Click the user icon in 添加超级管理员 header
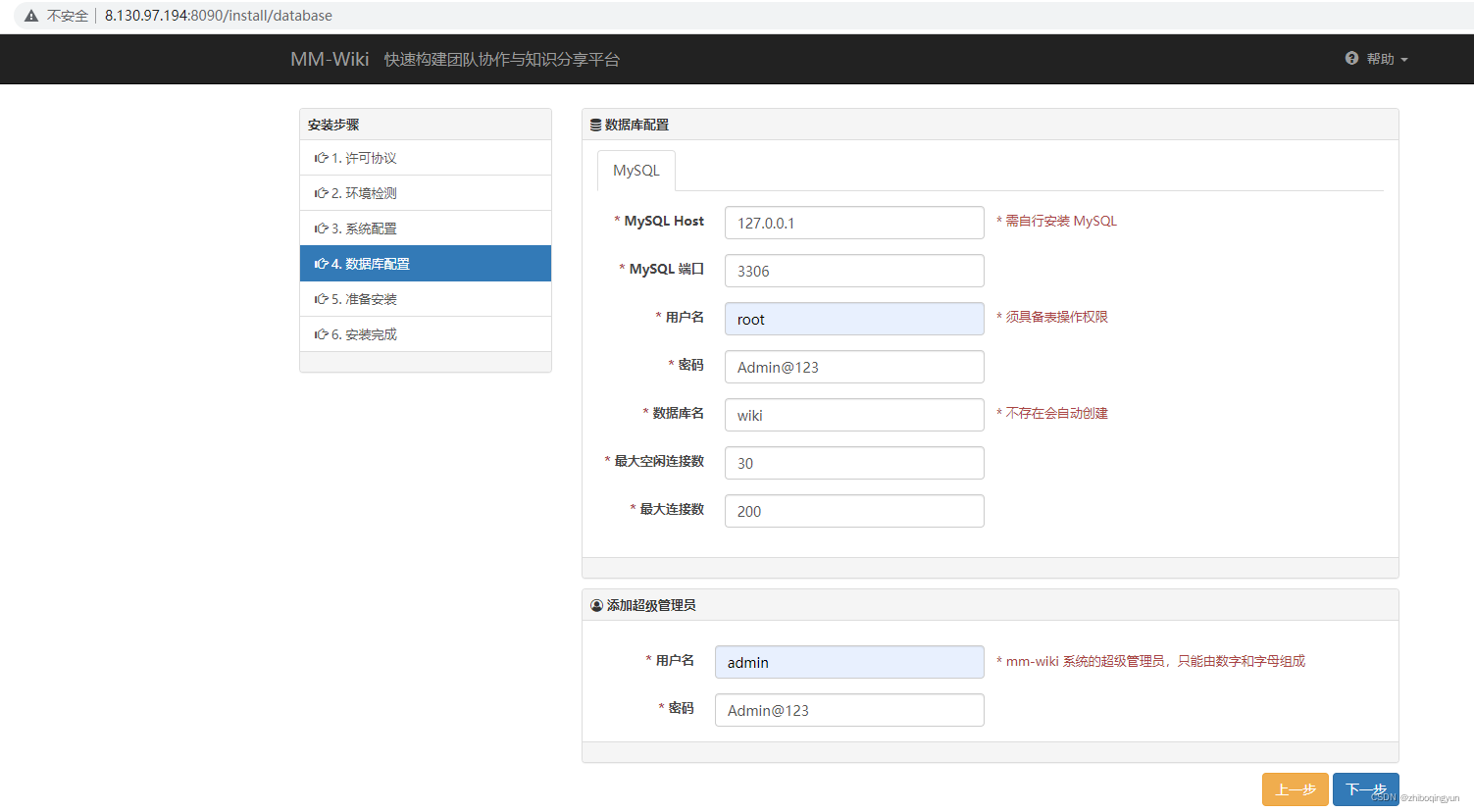The height and width of the screenshot is (812, 1474). point(596,605)
